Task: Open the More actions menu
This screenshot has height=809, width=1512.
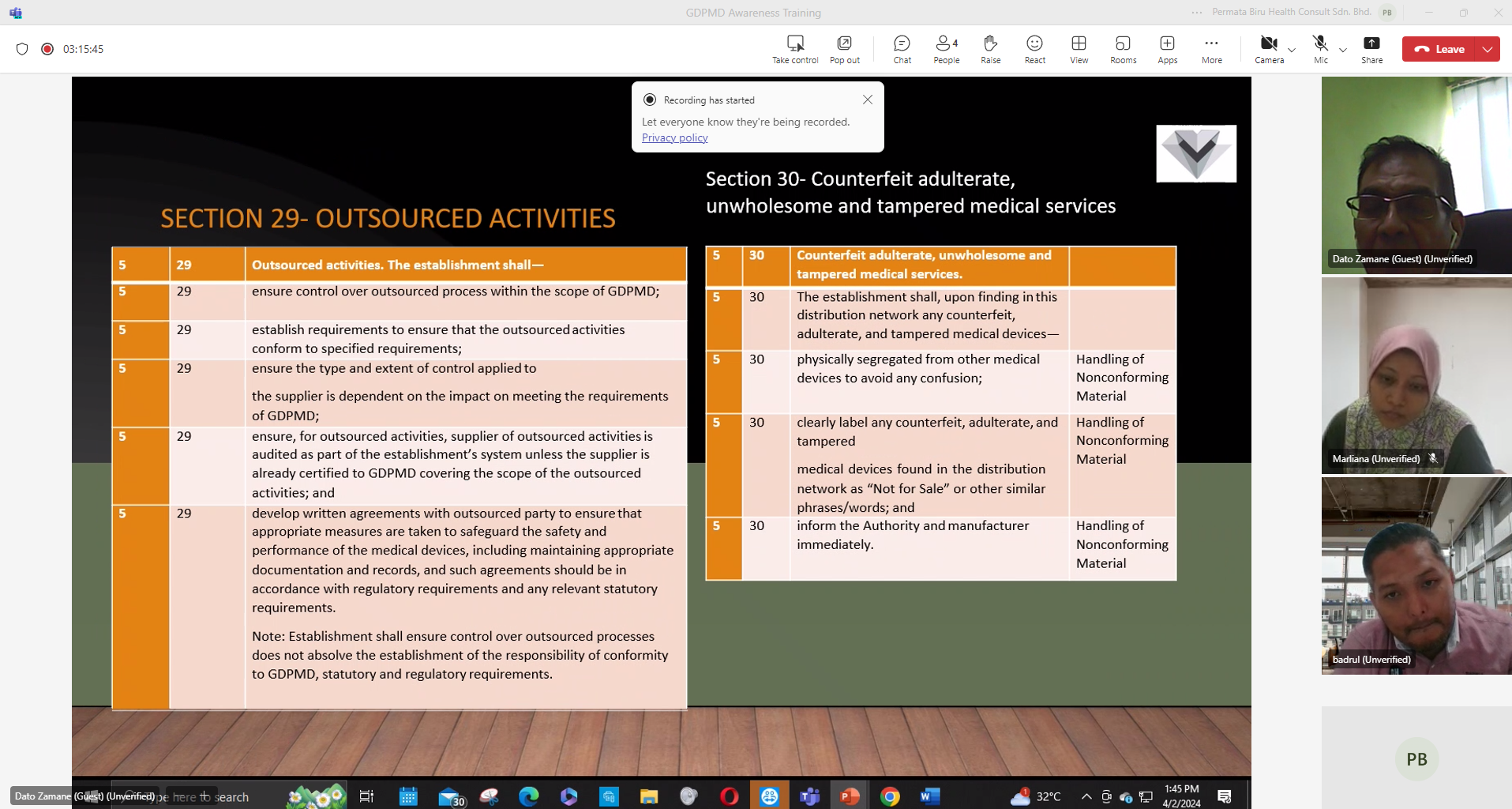Action: pos(1211,49)
